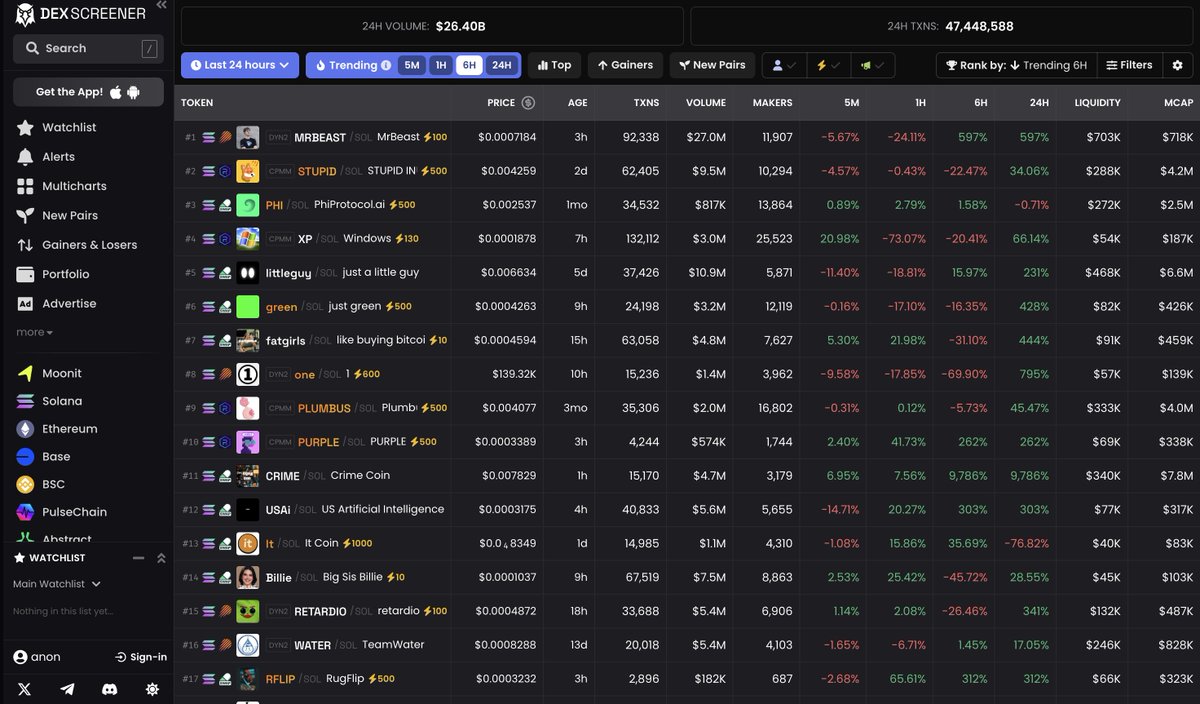Open the Discord social icon
Image resolution: width=1200 pixels, height=704 pixels.
point(110,689)
